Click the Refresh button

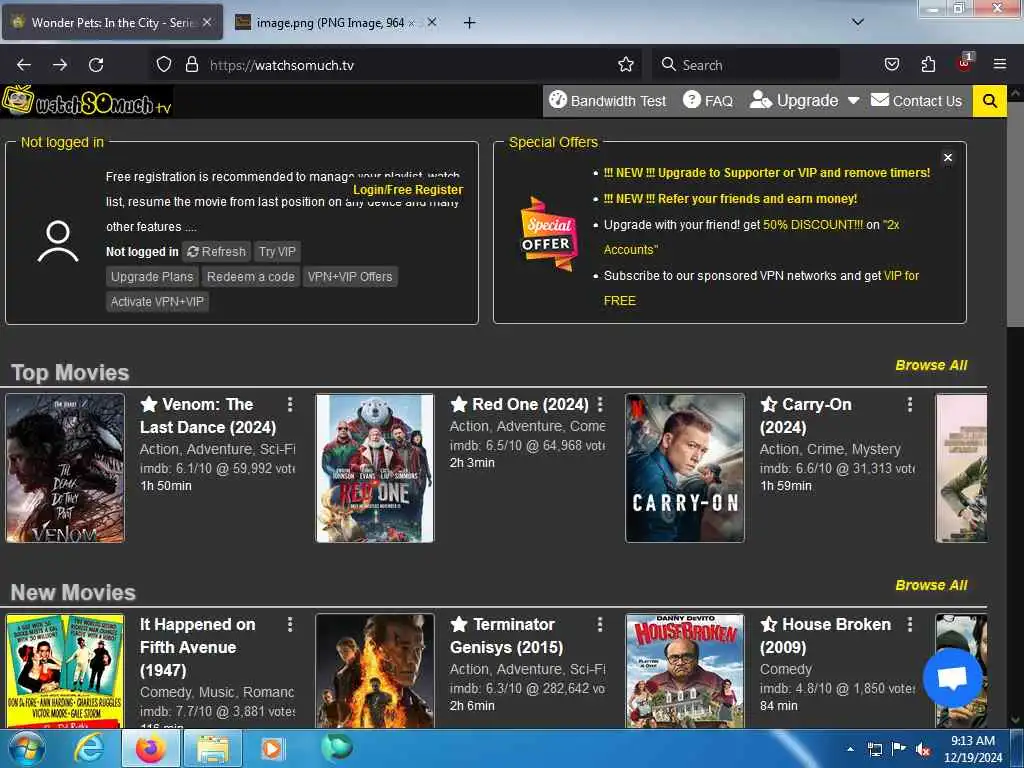point(217,251)
